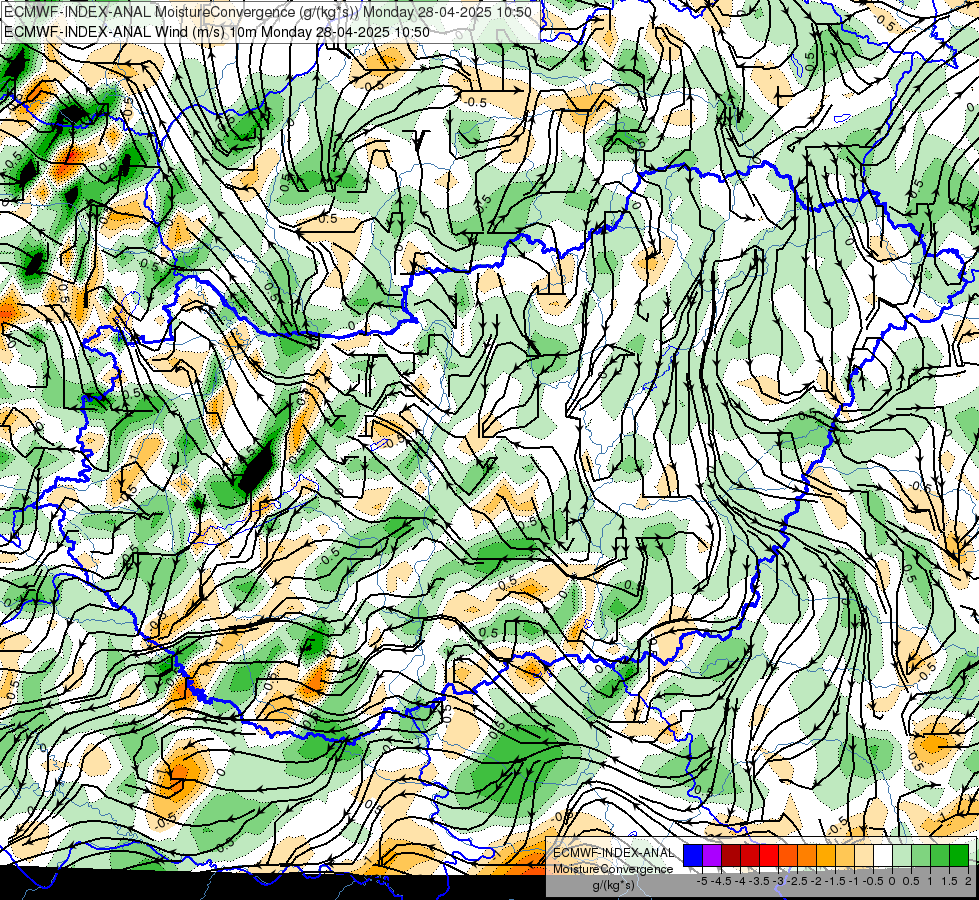Click the legend tick label -3
Image resolution: width=979 pixels, height=900 pixels.
click(x=778, y=881)
